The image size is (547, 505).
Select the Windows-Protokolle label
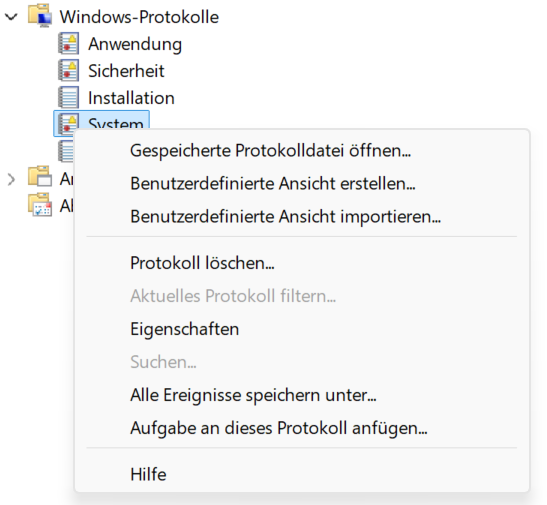pos(139,17)
